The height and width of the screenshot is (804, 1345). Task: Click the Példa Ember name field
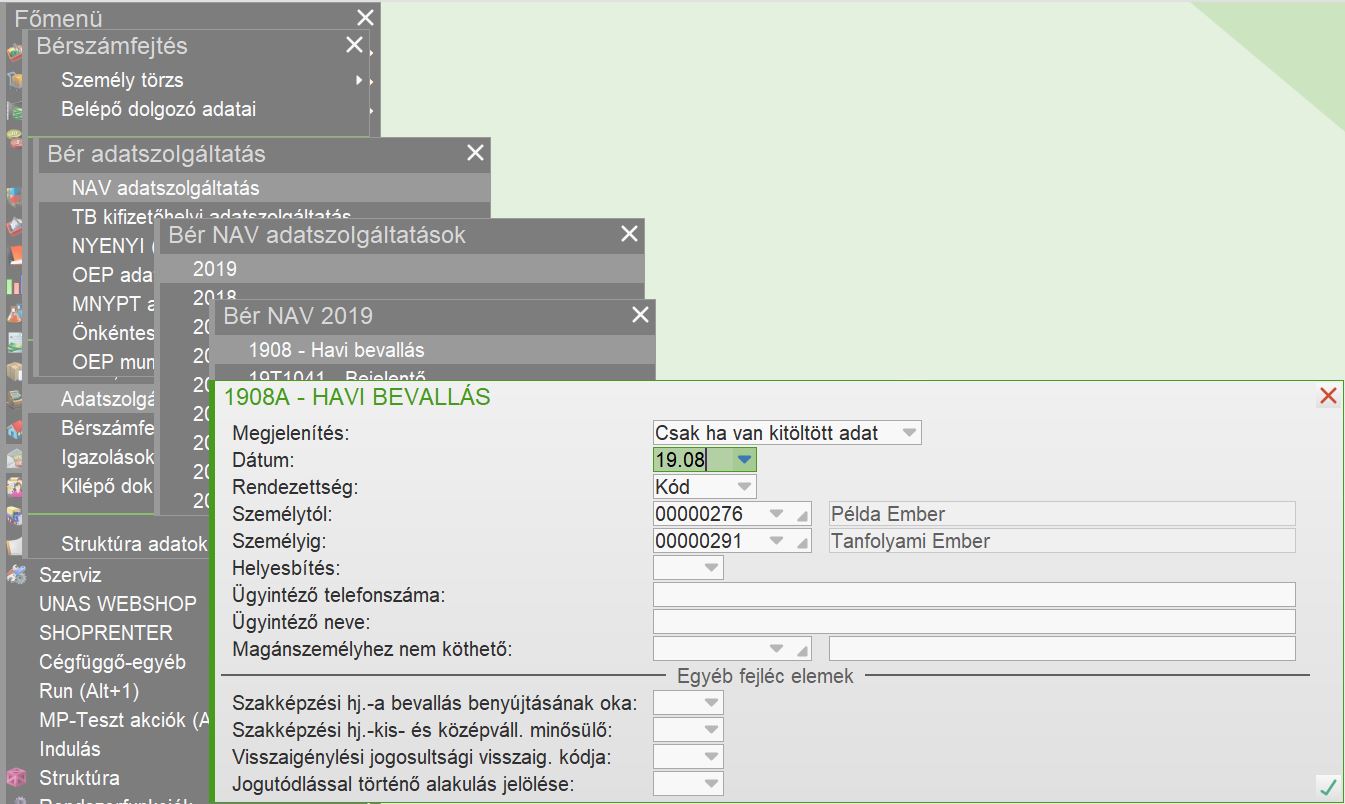click(x=1062, y=515)
